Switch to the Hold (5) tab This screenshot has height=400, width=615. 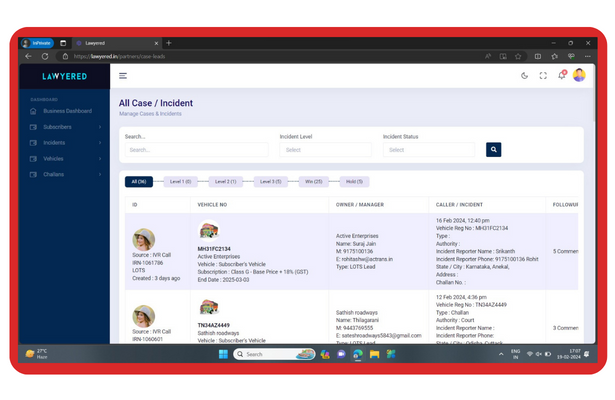(x=354, y=182)
